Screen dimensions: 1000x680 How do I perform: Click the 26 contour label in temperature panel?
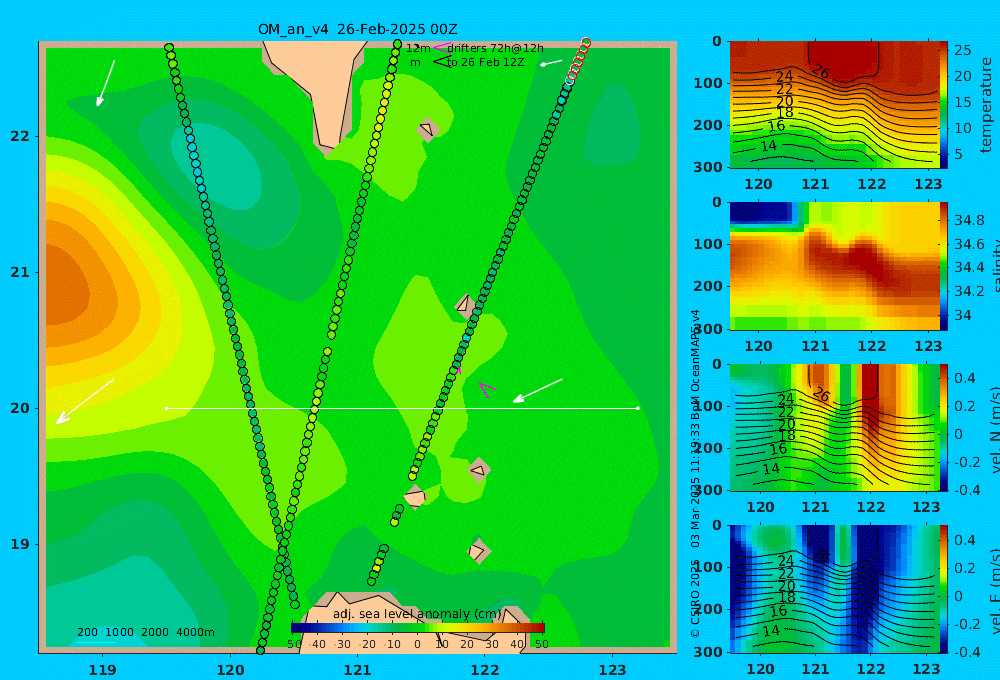tap(821, 72)
